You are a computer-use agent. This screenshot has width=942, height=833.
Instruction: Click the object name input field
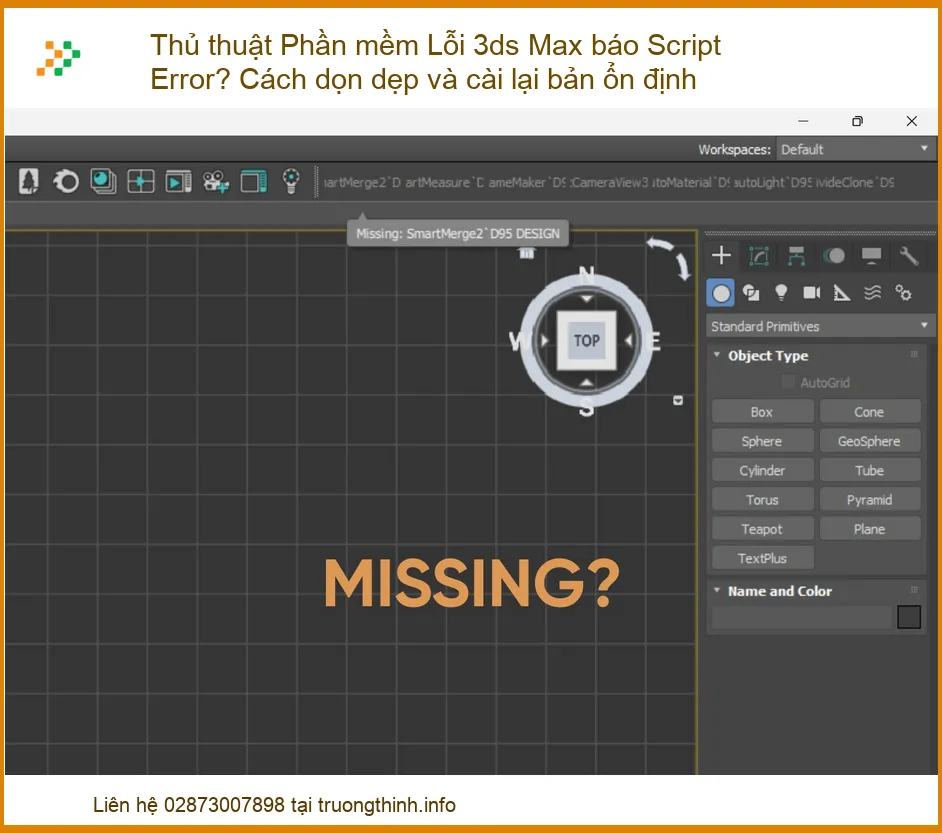[801, 617]
